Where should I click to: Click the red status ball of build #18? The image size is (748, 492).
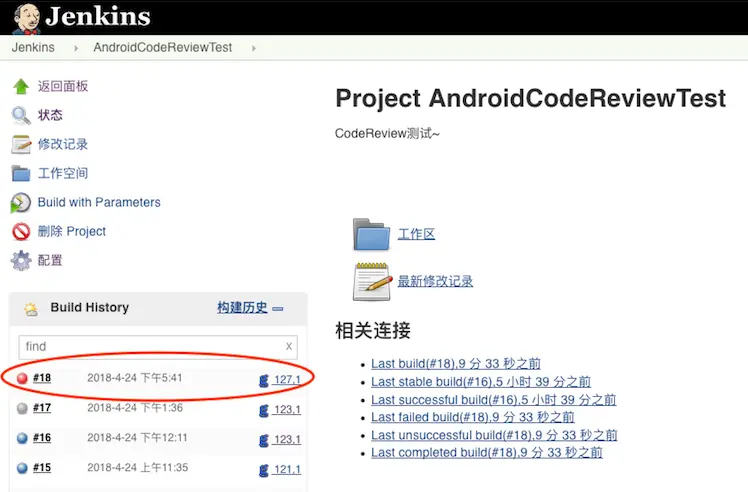click(22, 378)
